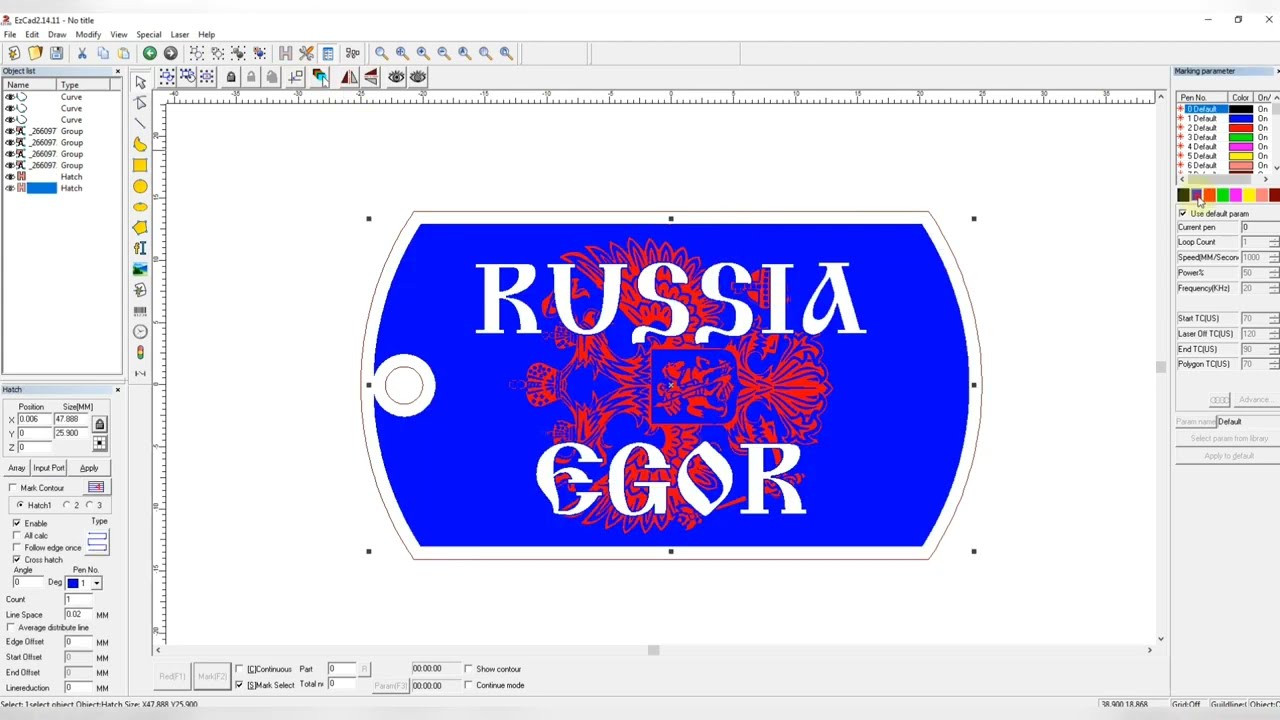This screenshot has height=720, width=1280.
Task: Select the ellipse draw tool
Action: click(140, 207)
